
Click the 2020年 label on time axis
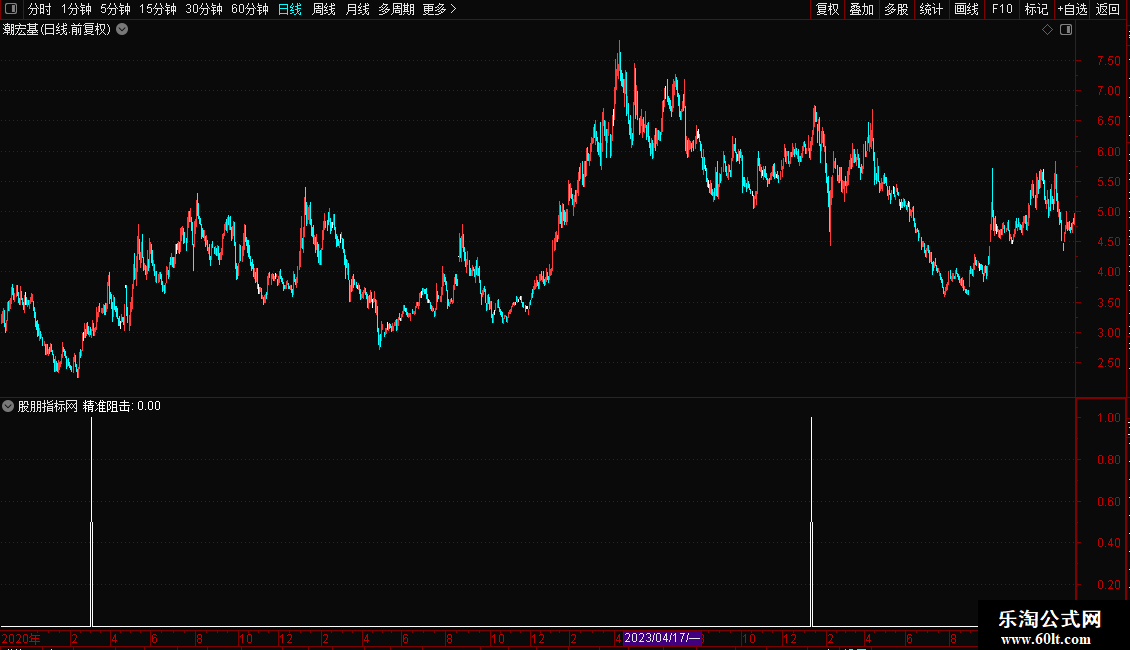point(21,638)
